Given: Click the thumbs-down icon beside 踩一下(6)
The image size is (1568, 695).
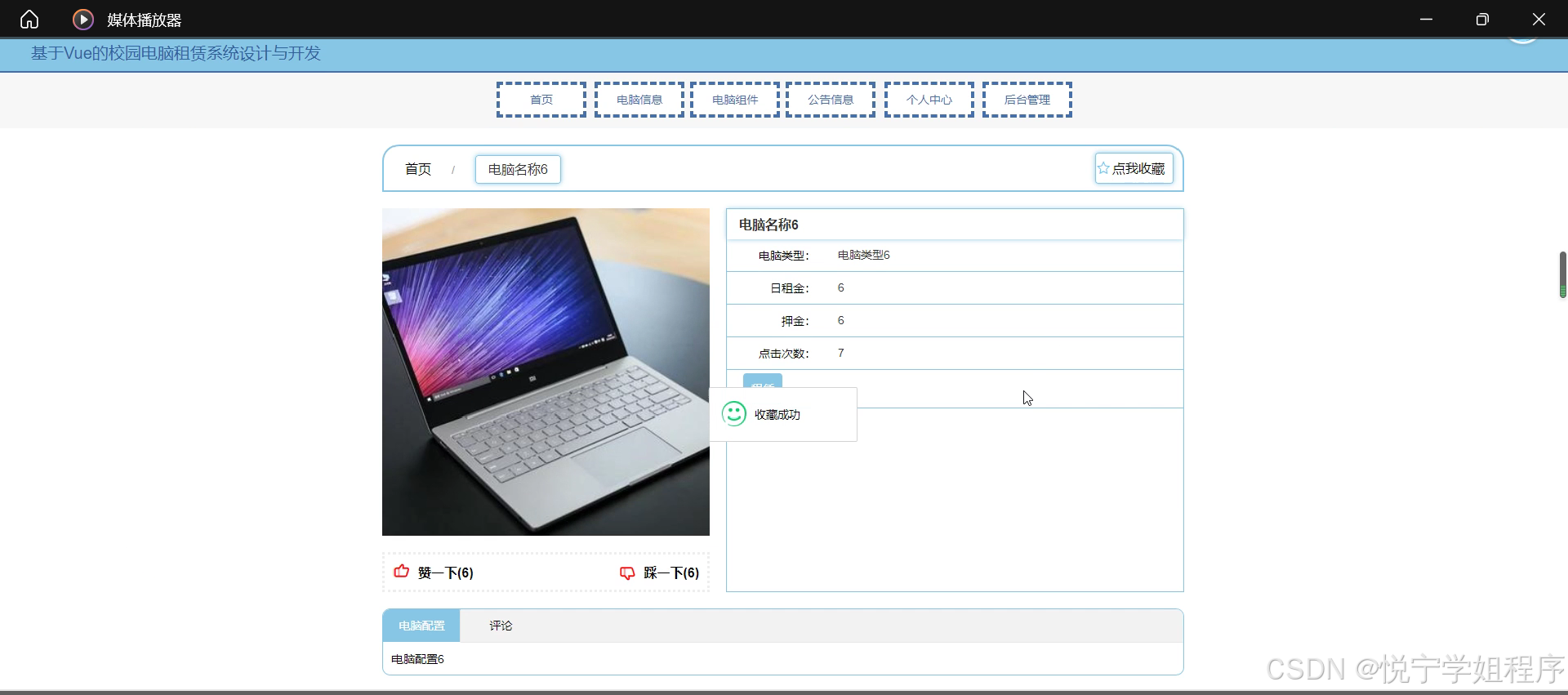Looking at the screenshot, I should pyautogui.click(x=627, y=572).
